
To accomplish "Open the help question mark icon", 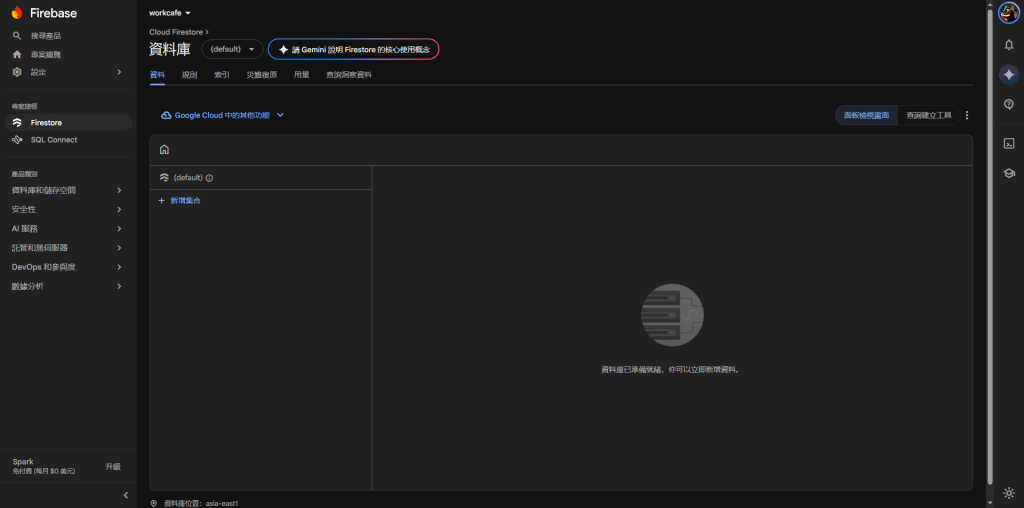I will [1009, 104].
